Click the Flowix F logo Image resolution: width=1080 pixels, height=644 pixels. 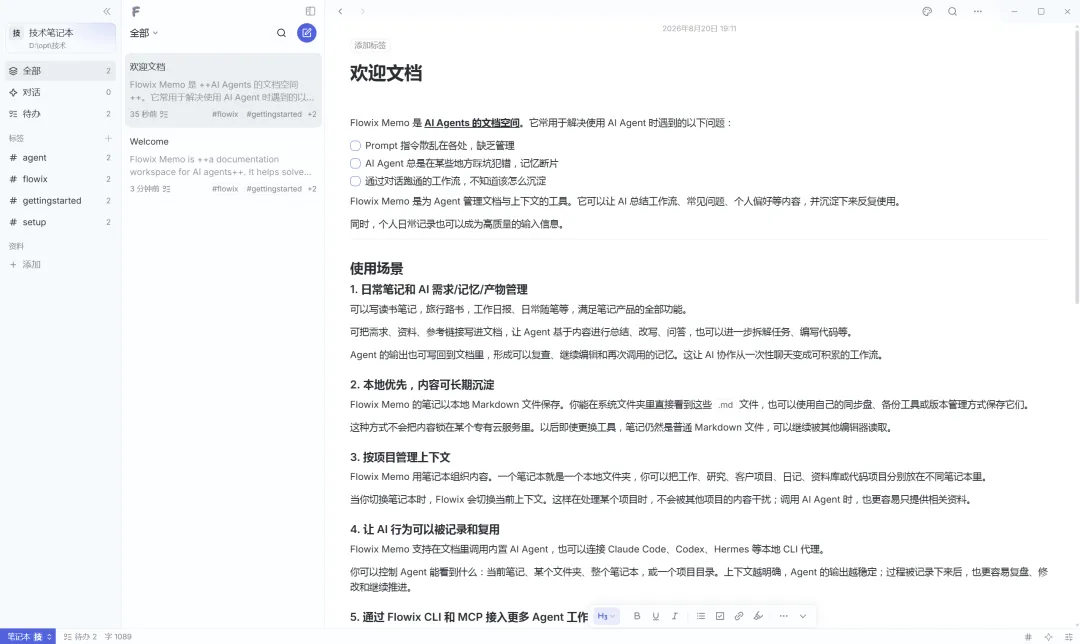pos(136,11)
